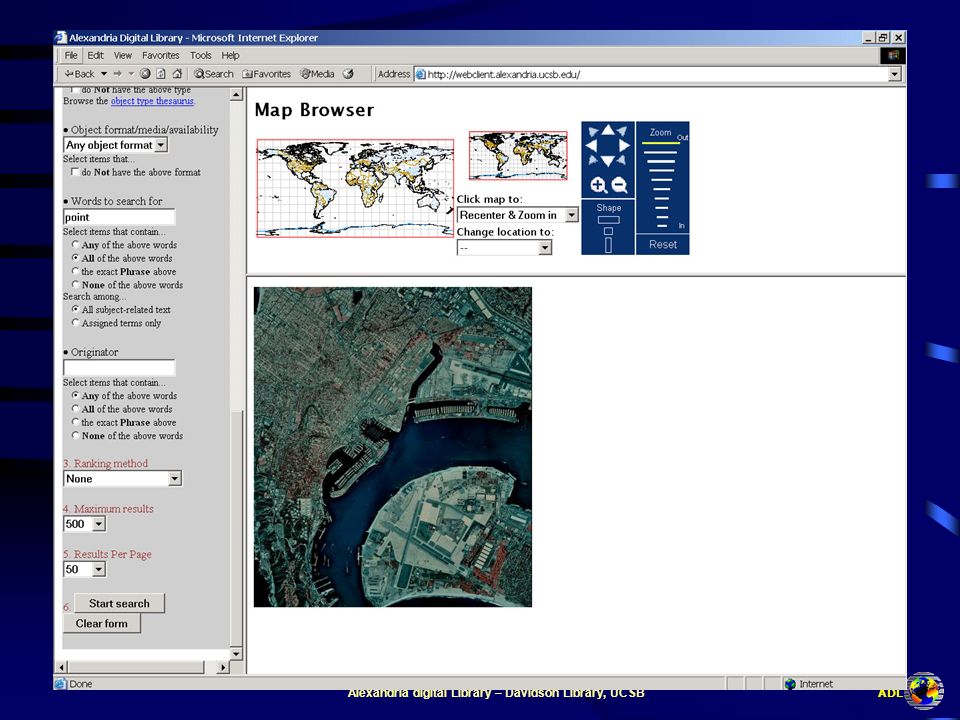Click the zoom in magnifier icon
The width and height of the screenshot is (960, 720).
coord(598,185)
